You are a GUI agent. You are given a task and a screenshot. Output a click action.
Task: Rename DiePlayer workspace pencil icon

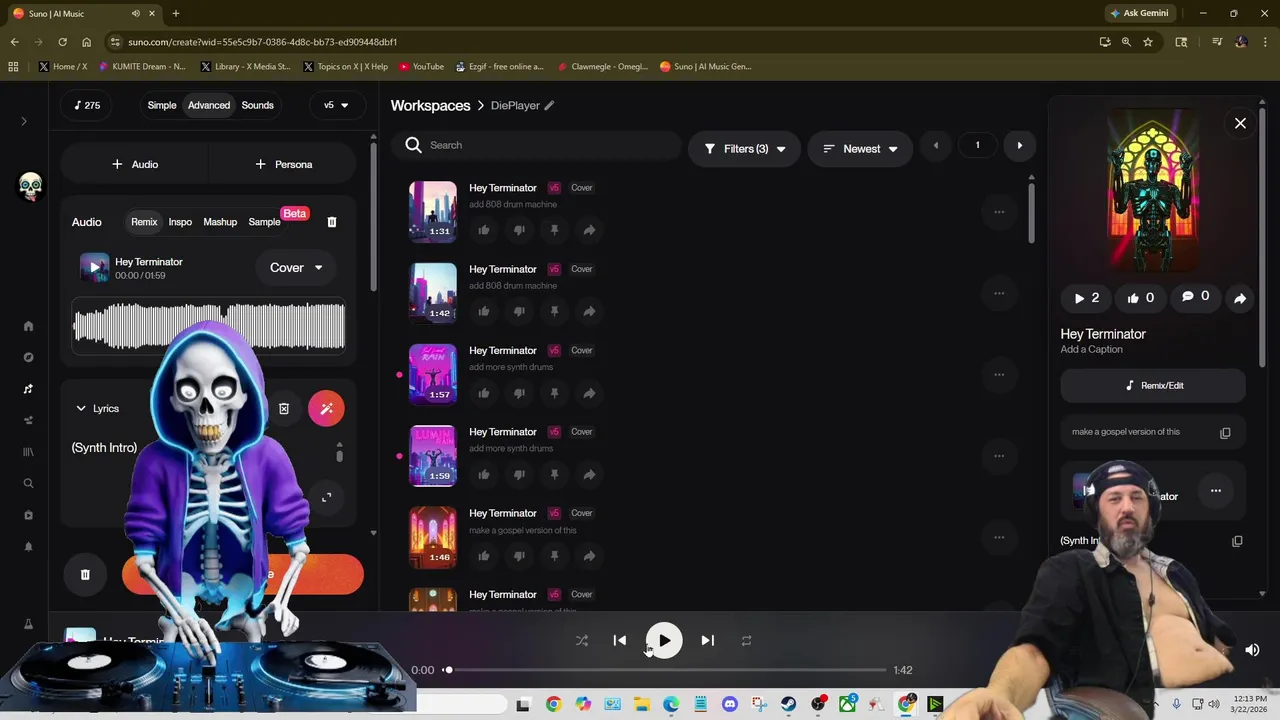click(x=549, y=105)
